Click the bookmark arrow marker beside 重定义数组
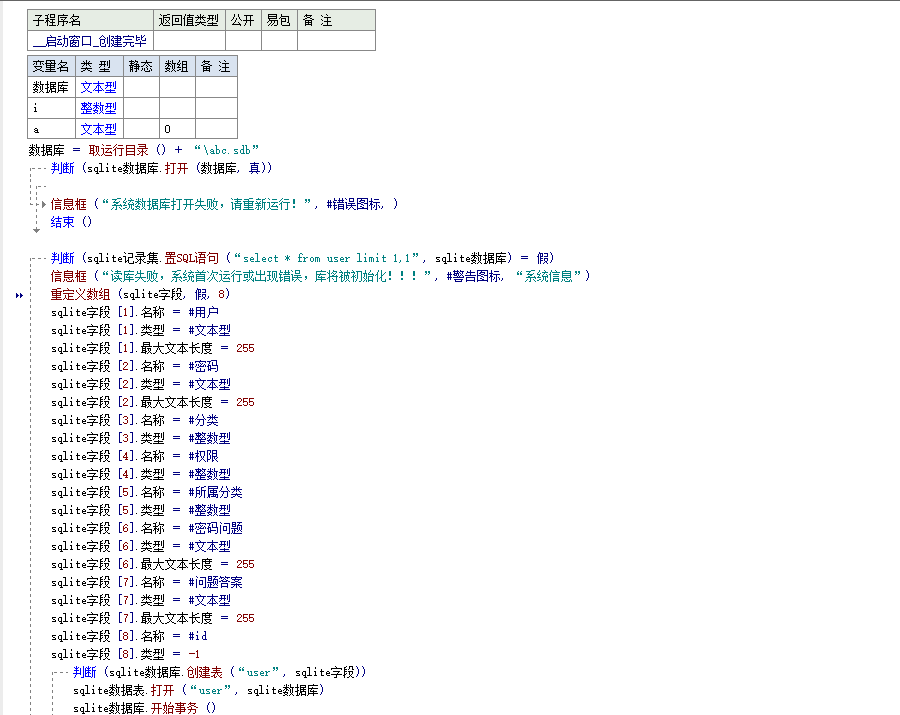This screenshot has width=900, height=715. click(19, 295)
